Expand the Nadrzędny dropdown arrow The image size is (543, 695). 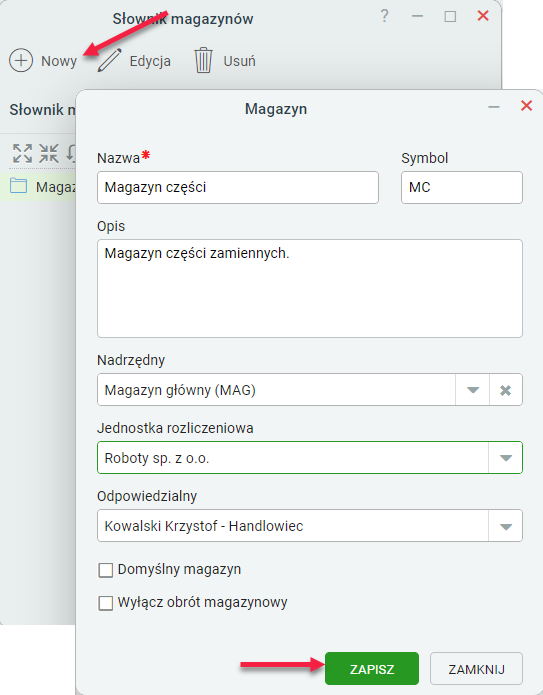coord(473,390)
